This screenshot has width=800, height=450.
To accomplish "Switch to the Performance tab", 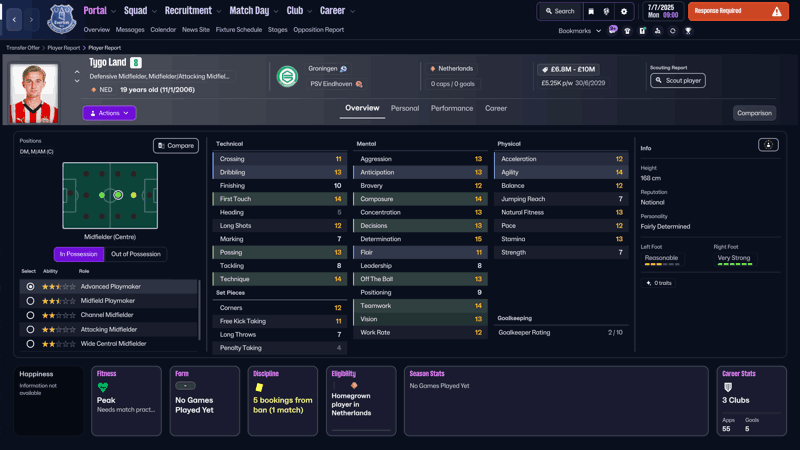I will 452,108.
